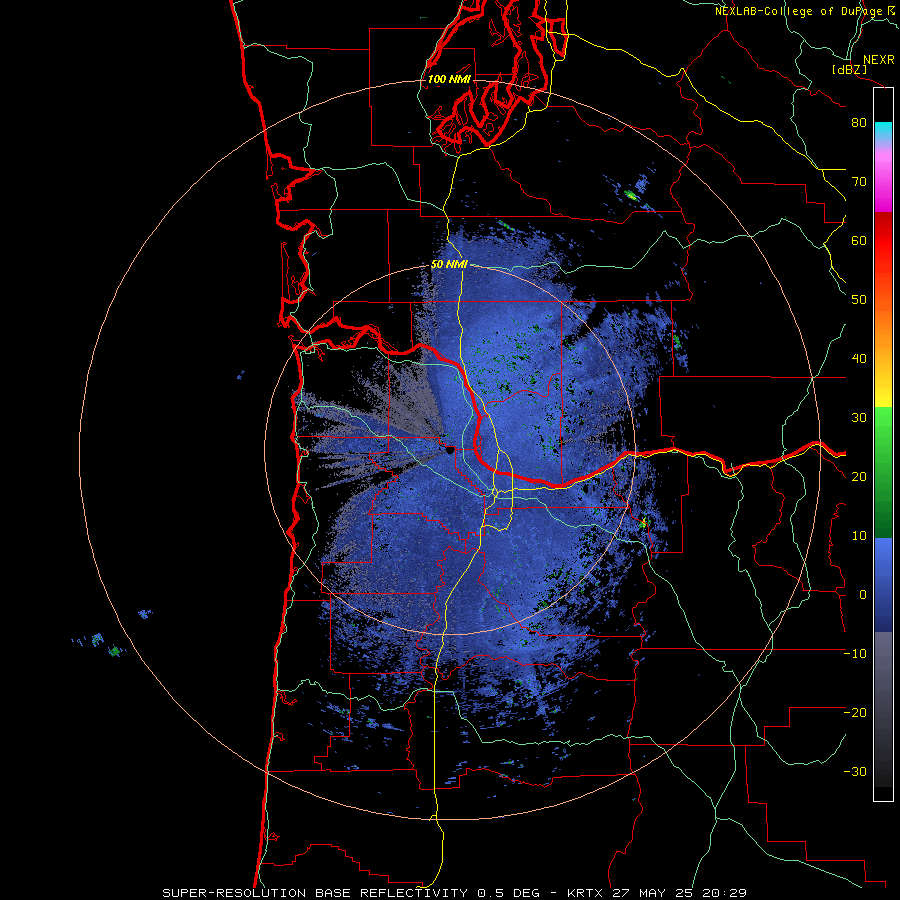Click the 30 value on the dBZ scale
This screenshot has height=900, width=900.
coord(859,418)
